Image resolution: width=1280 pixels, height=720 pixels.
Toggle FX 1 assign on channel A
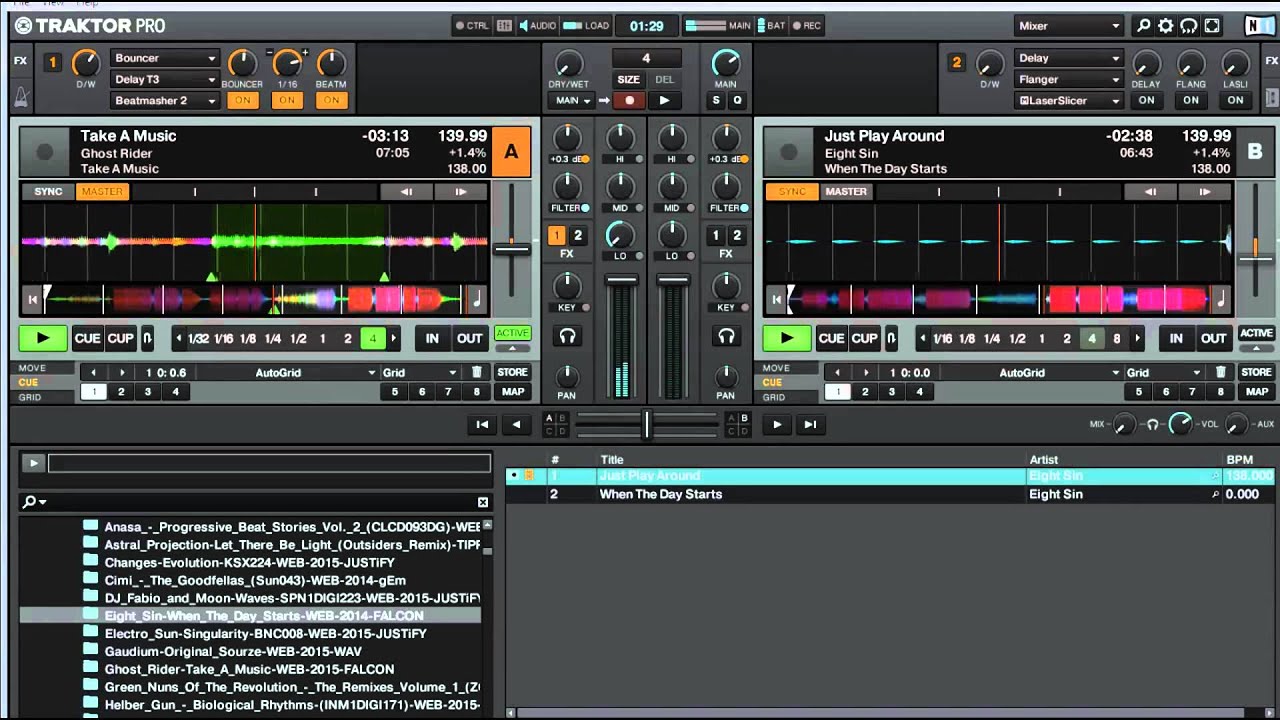tap(556, 236)
